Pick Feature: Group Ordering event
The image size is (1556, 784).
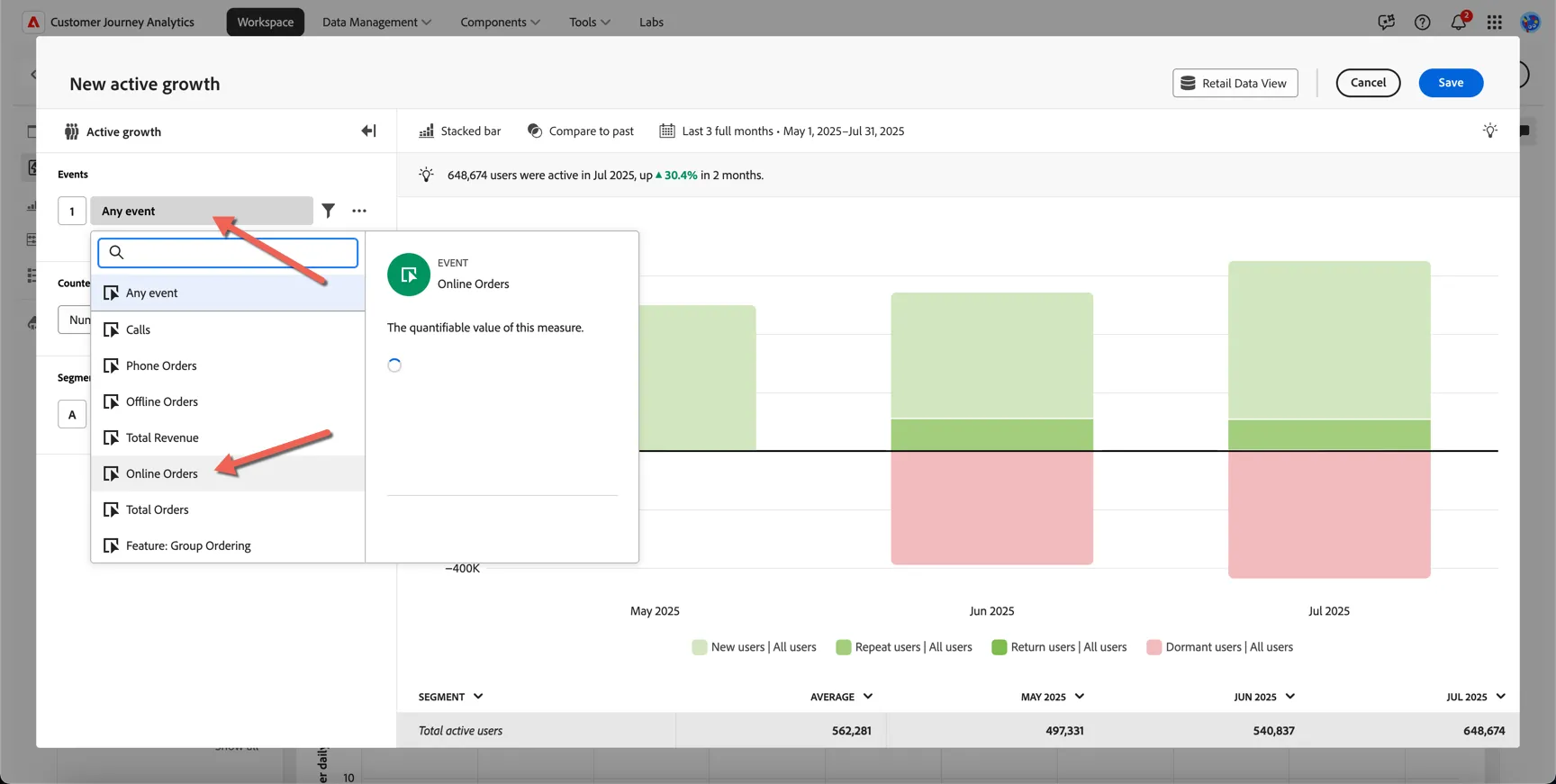coord(228,545)
